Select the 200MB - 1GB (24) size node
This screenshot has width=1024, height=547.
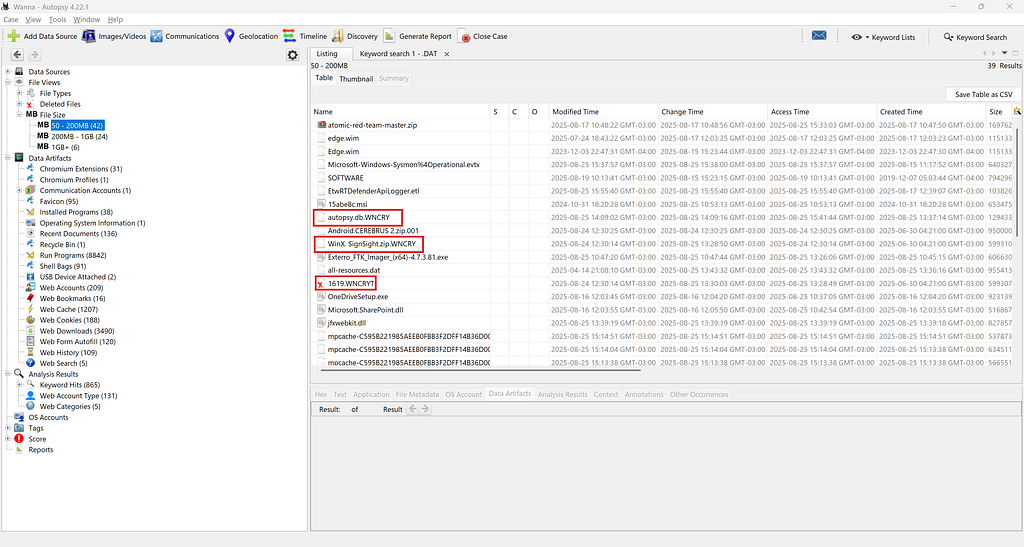[80, 136]
